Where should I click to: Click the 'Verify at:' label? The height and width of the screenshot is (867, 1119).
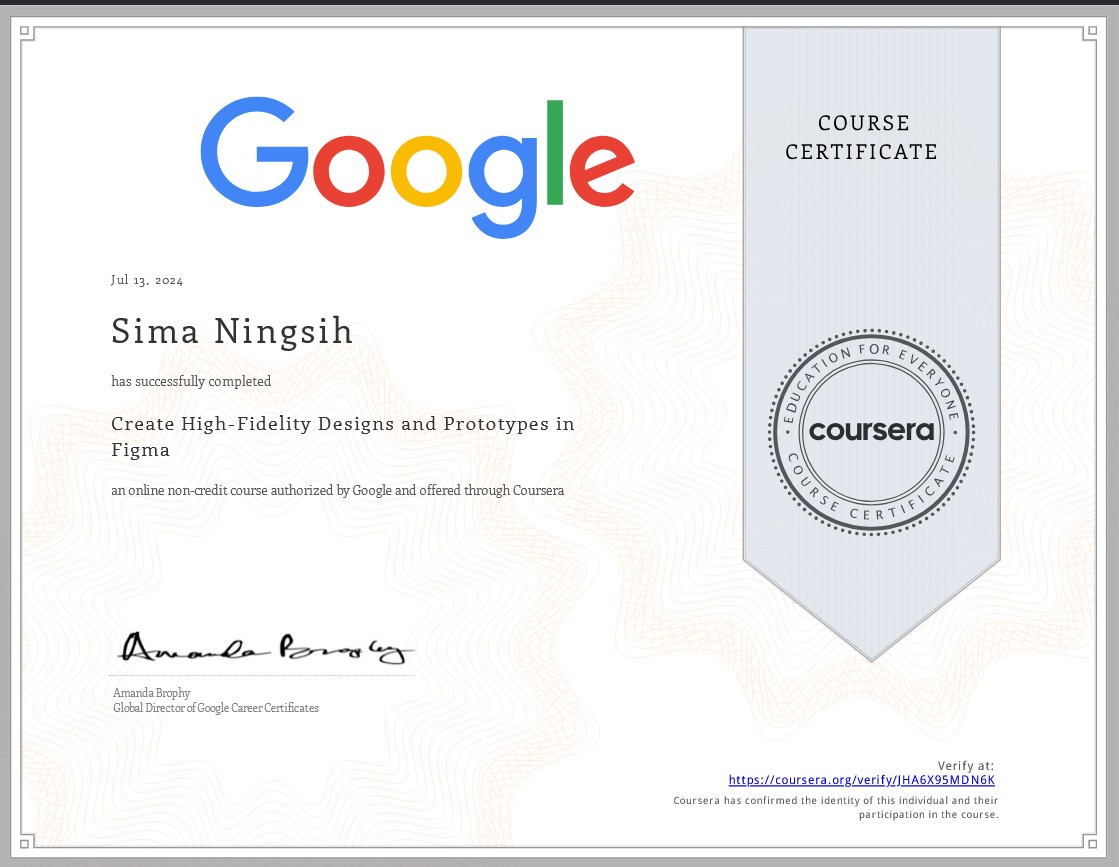tap(965, 765)
